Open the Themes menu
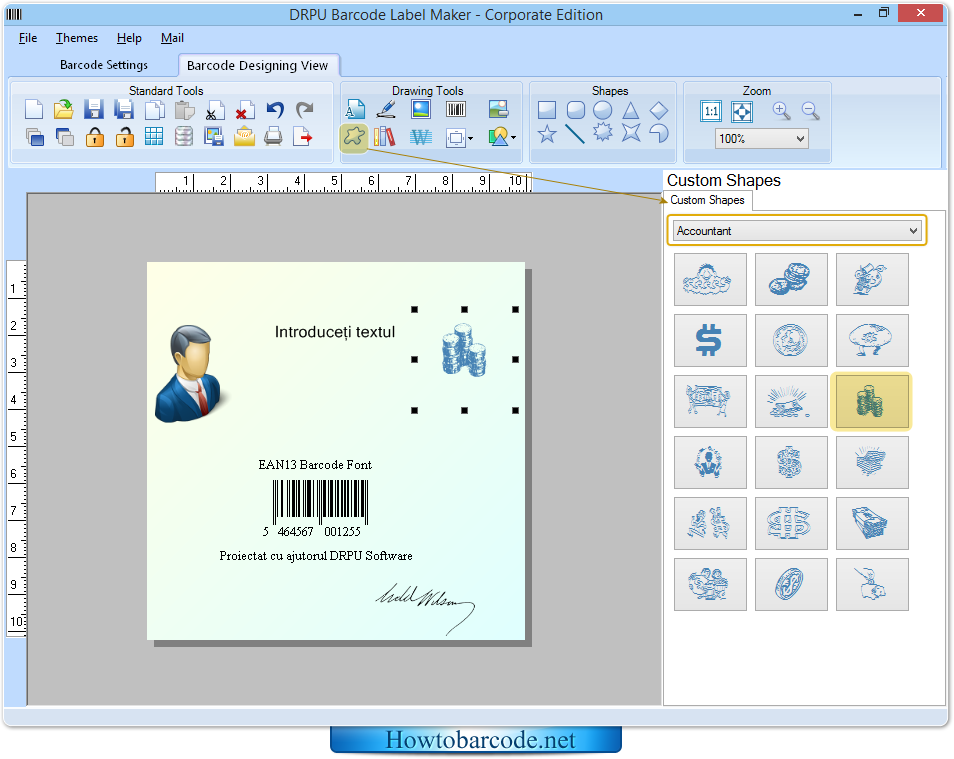 77,38
